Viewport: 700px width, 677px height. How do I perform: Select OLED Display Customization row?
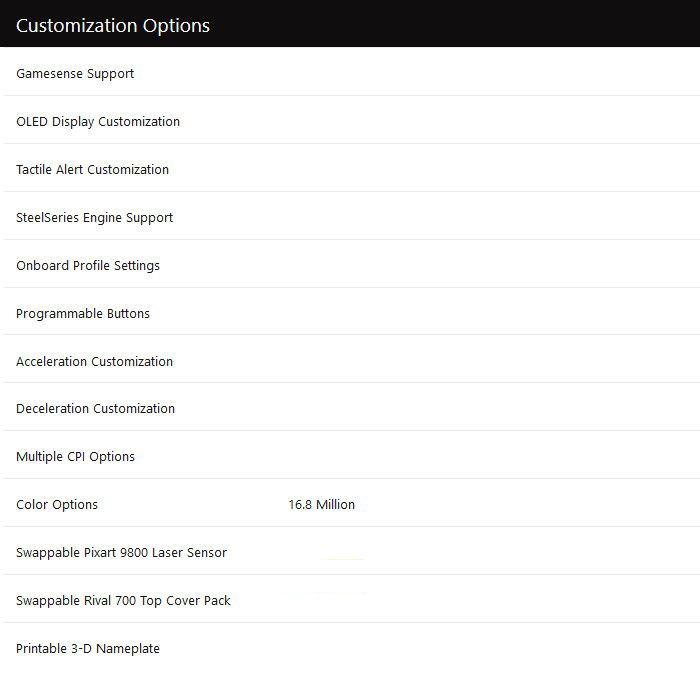click(x=352, y=121)
